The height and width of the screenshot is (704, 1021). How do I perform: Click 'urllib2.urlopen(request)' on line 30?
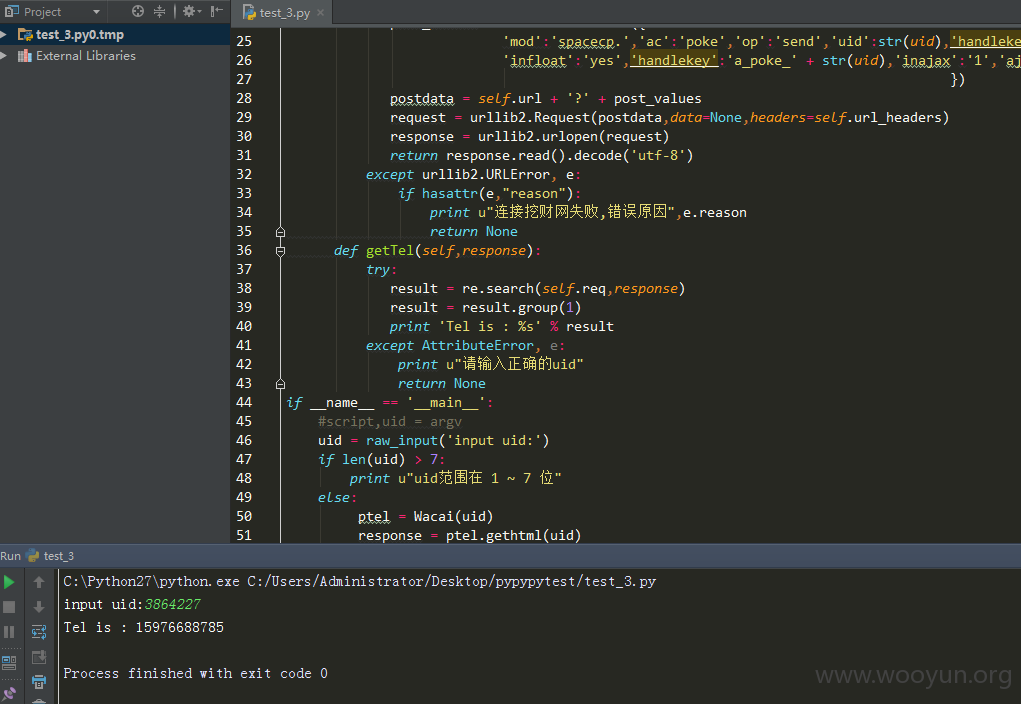coord(573,137)
